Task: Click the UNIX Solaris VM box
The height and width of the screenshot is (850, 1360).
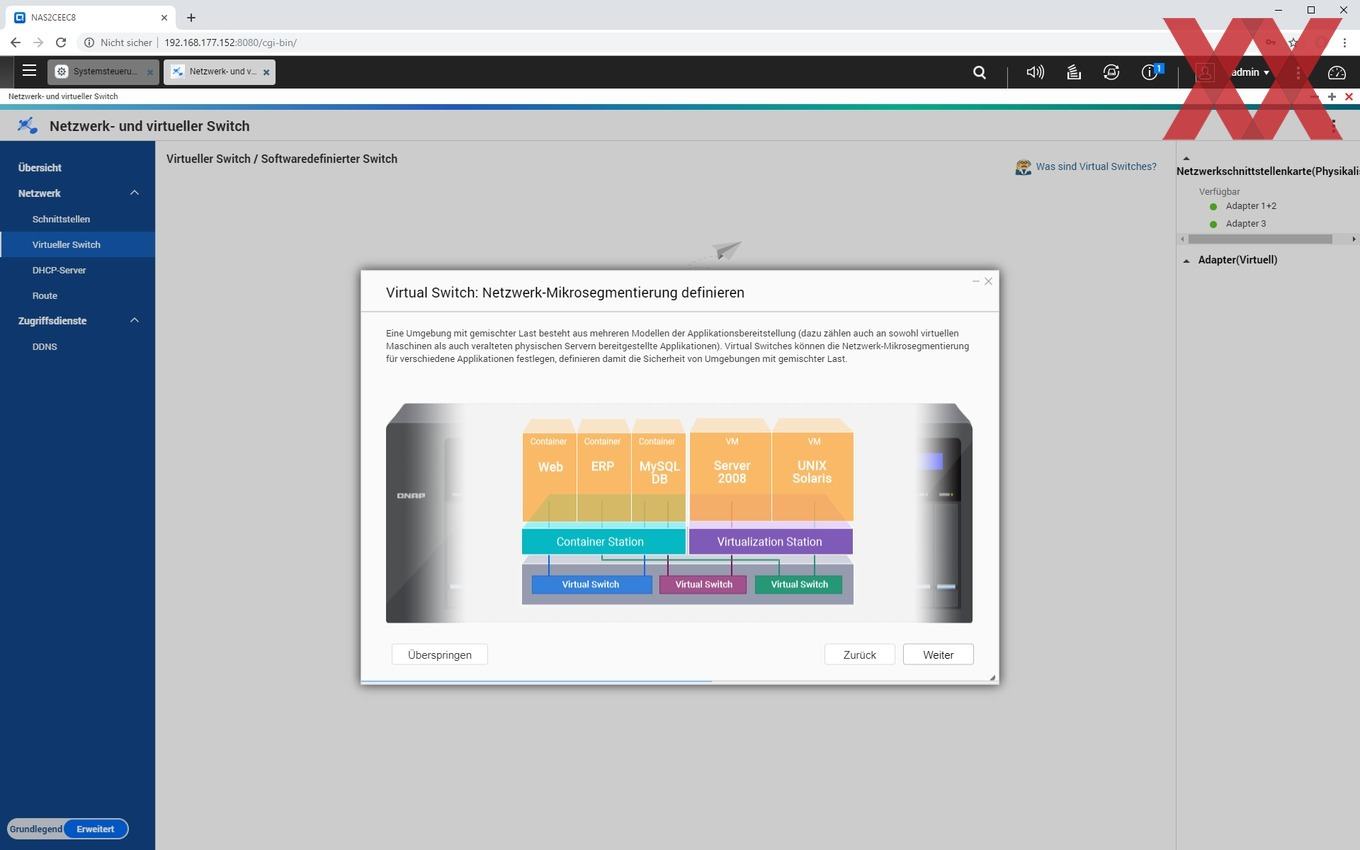Action: pos(812,475)
